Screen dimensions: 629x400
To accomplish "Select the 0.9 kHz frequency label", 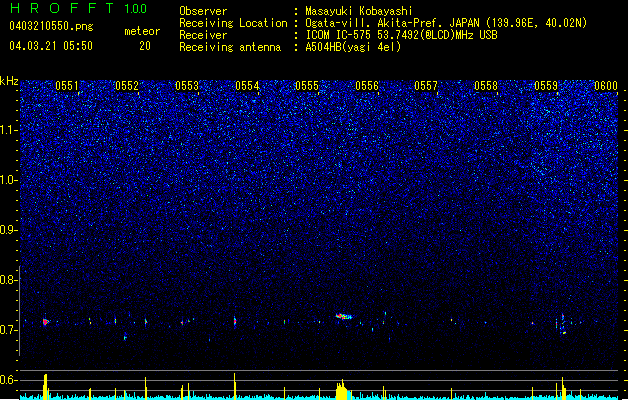I will click(x=9, y=230).
